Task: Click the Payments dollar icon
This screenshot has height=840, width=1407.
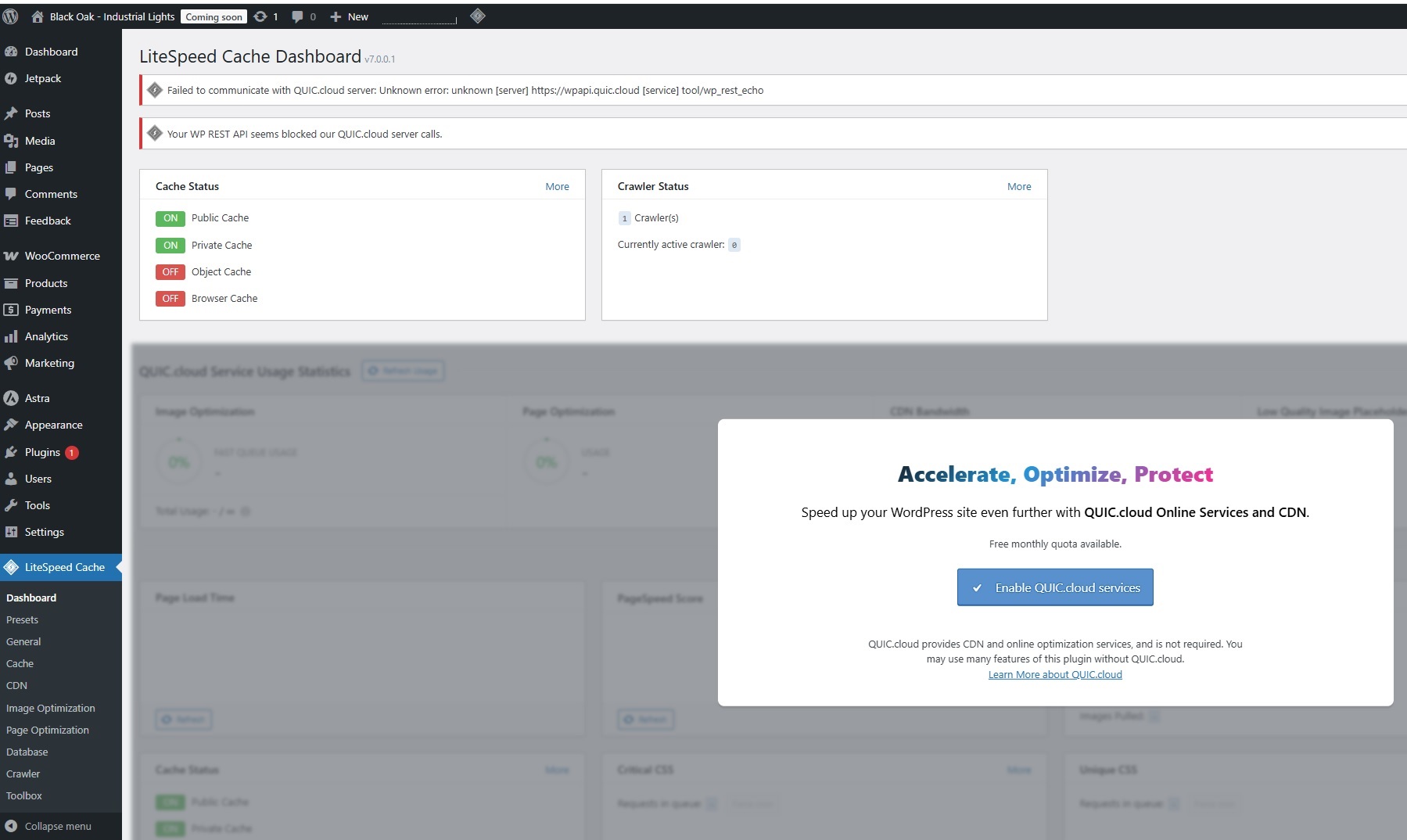Action: 11,310
